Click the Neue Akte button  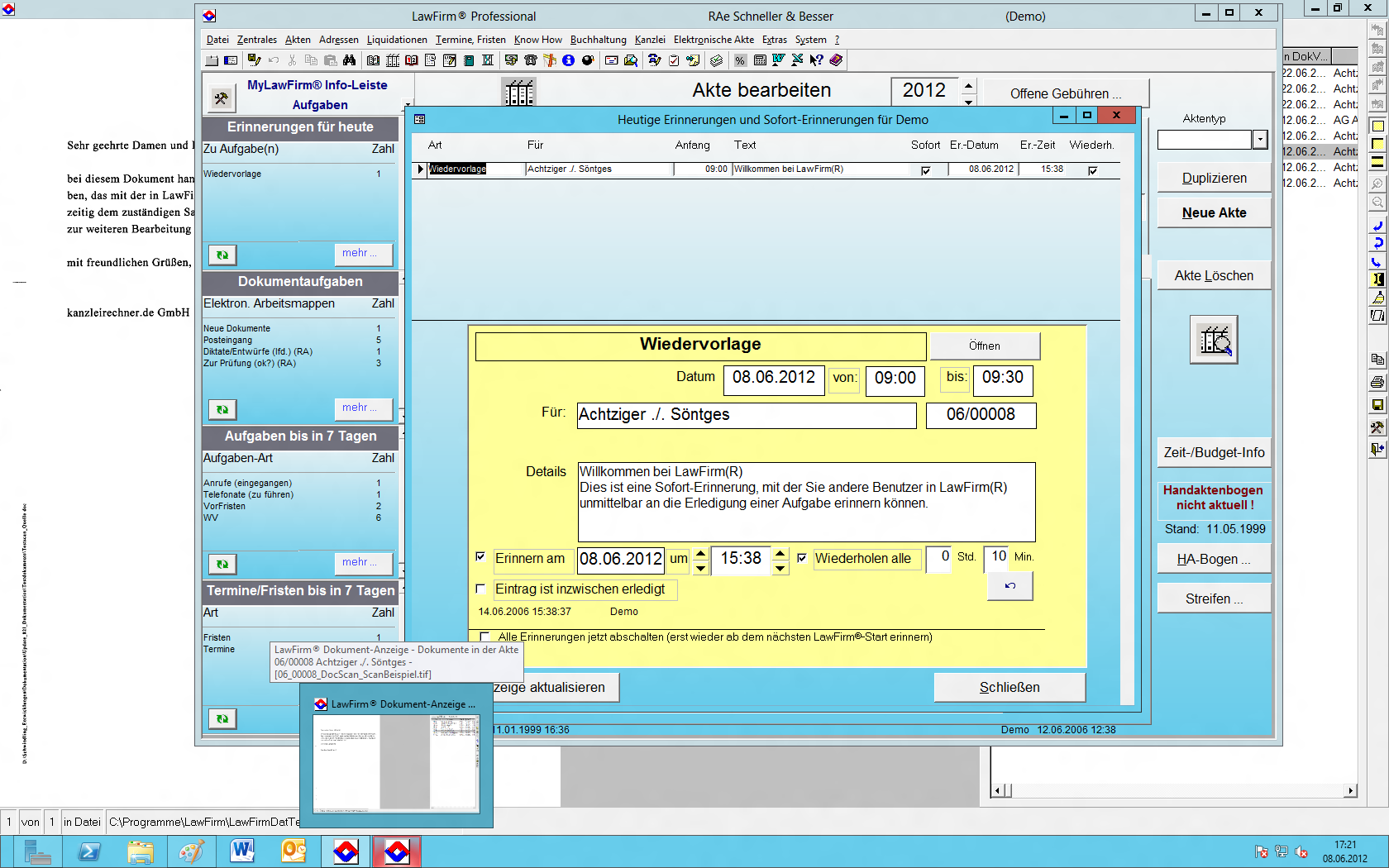click(x=1214, y=212)
